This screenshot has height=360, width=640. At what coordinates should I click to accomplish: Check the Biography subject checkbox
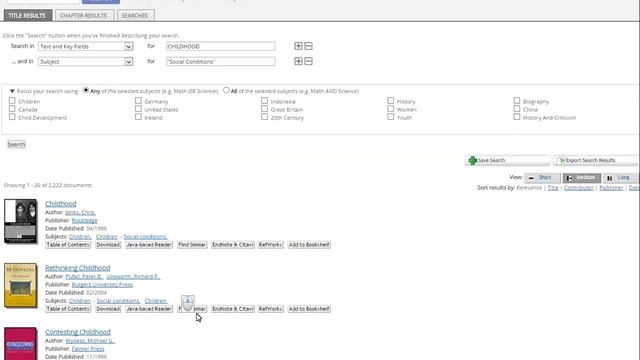[x=517, y=101]
